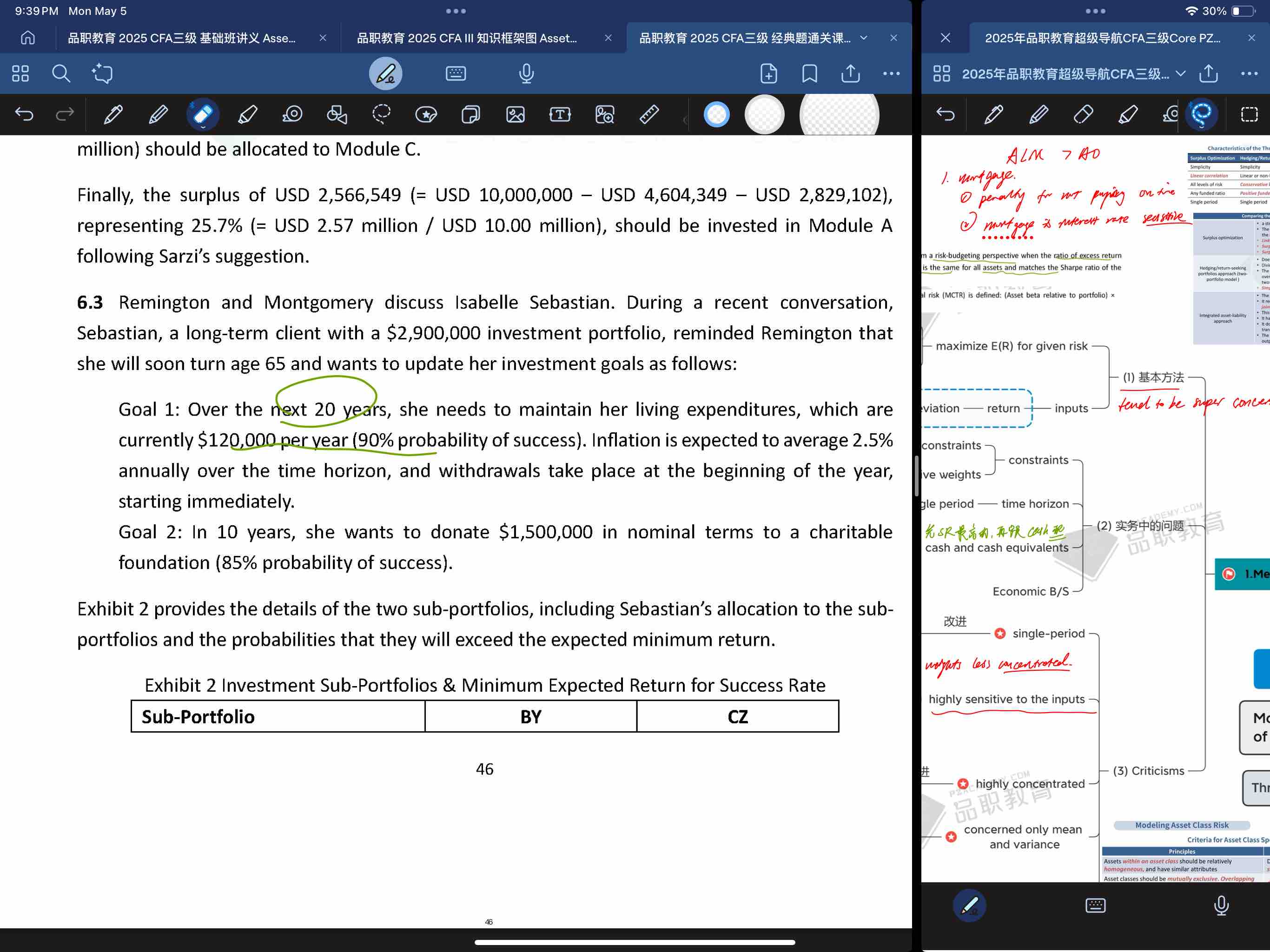
Task: Select the Core PZ tab in right window
Action: point(1102,38)
